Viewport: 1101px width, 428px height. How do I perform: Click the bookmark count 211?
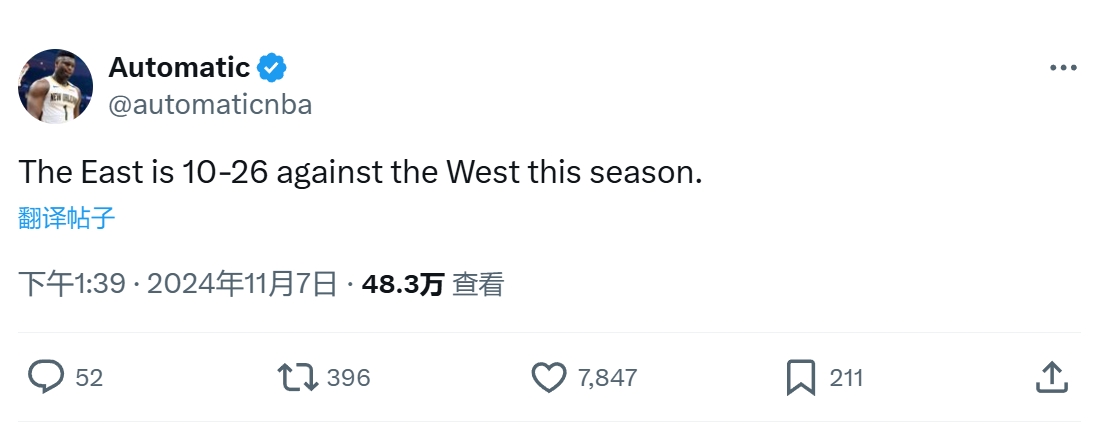pos(846,378)
